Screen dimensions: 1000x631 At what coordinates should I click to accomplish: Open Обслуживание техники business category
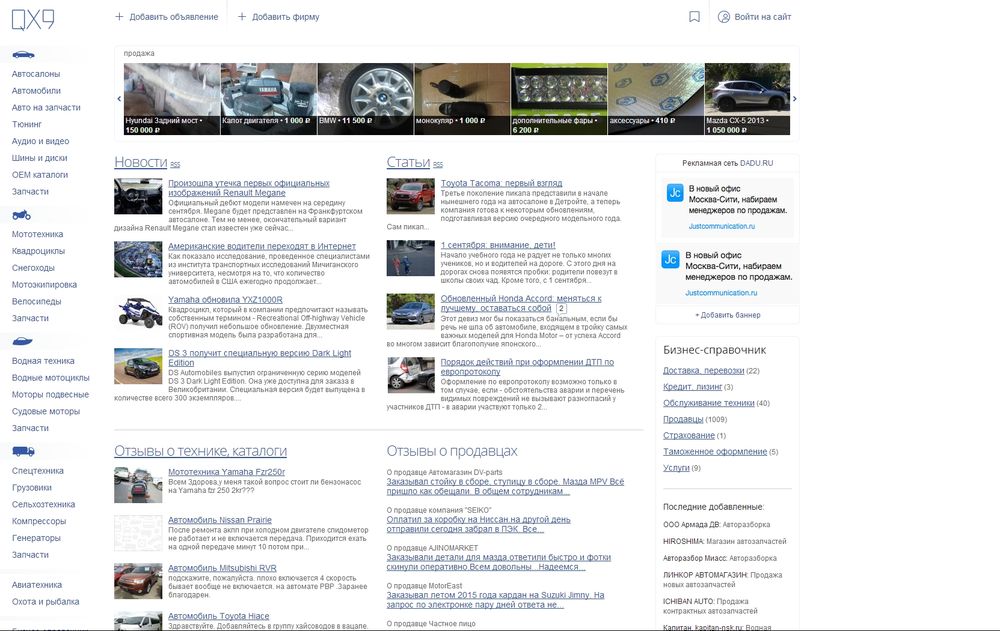(709, 403)
